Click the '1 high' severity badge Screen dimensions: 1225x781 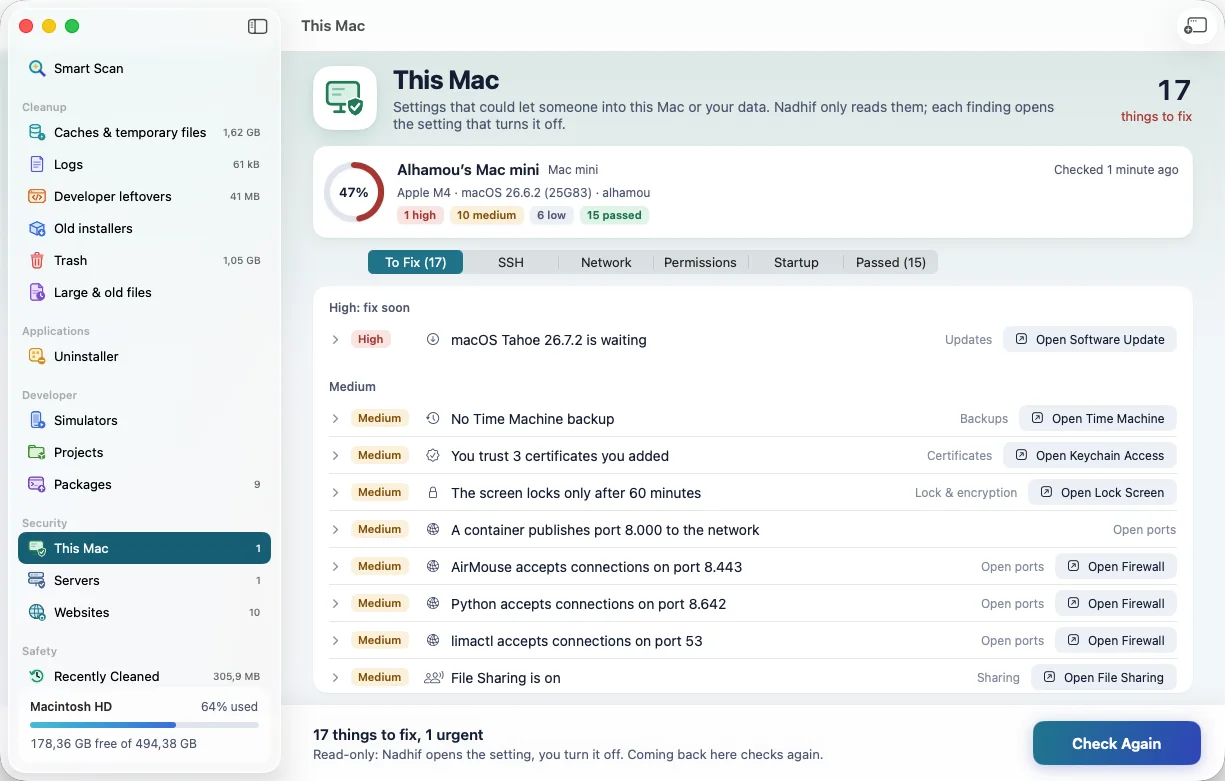click(420, 215)
